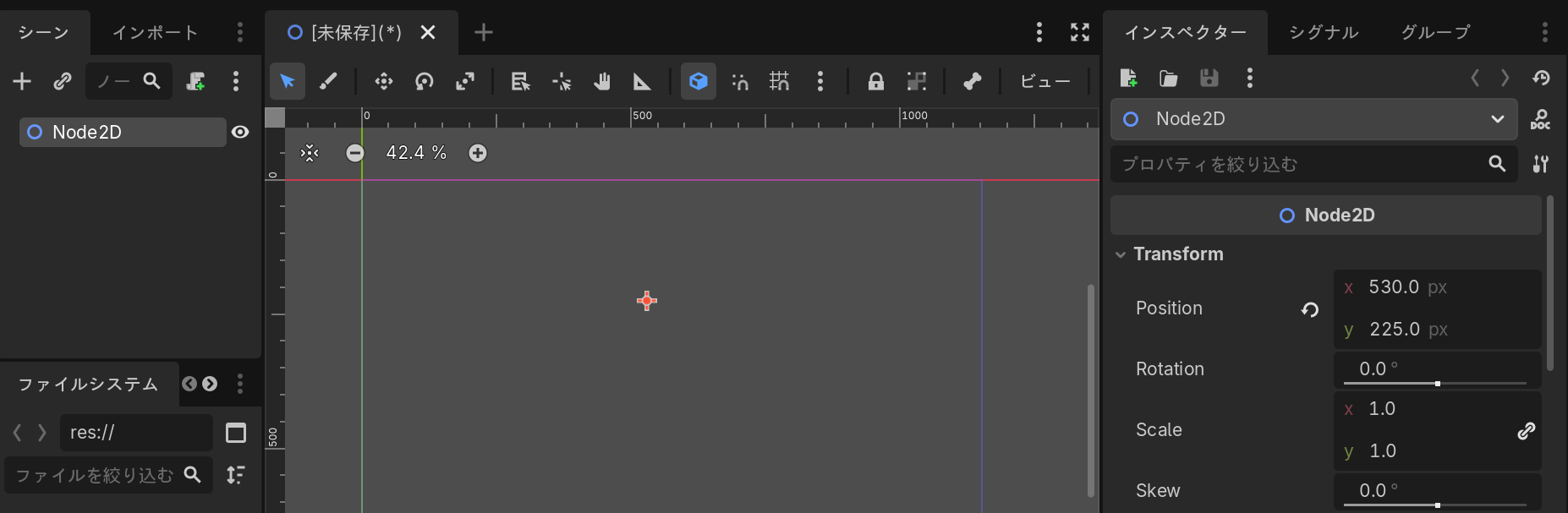
Task: Click the instance scene link icon
Action: (x=63, y=81)
